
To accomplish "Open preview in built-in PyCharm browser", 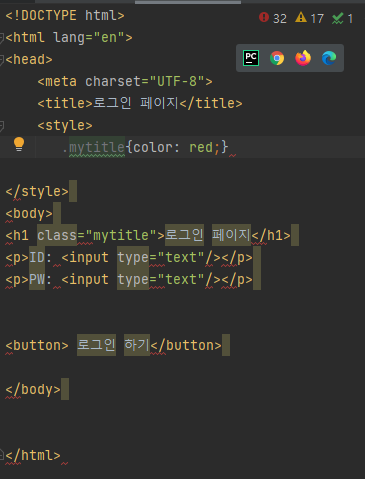I will click(251, 58).
